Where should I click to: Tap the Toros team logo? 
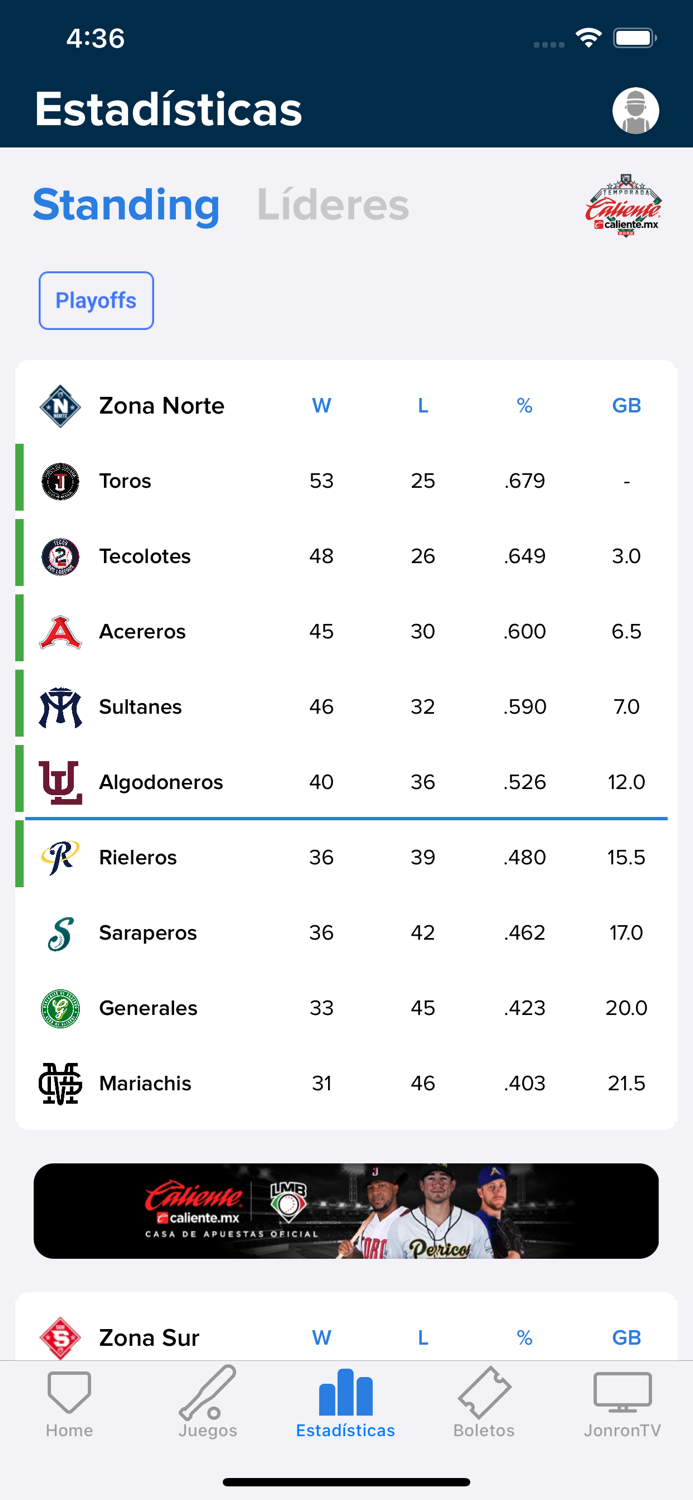(x=58, y=480)
